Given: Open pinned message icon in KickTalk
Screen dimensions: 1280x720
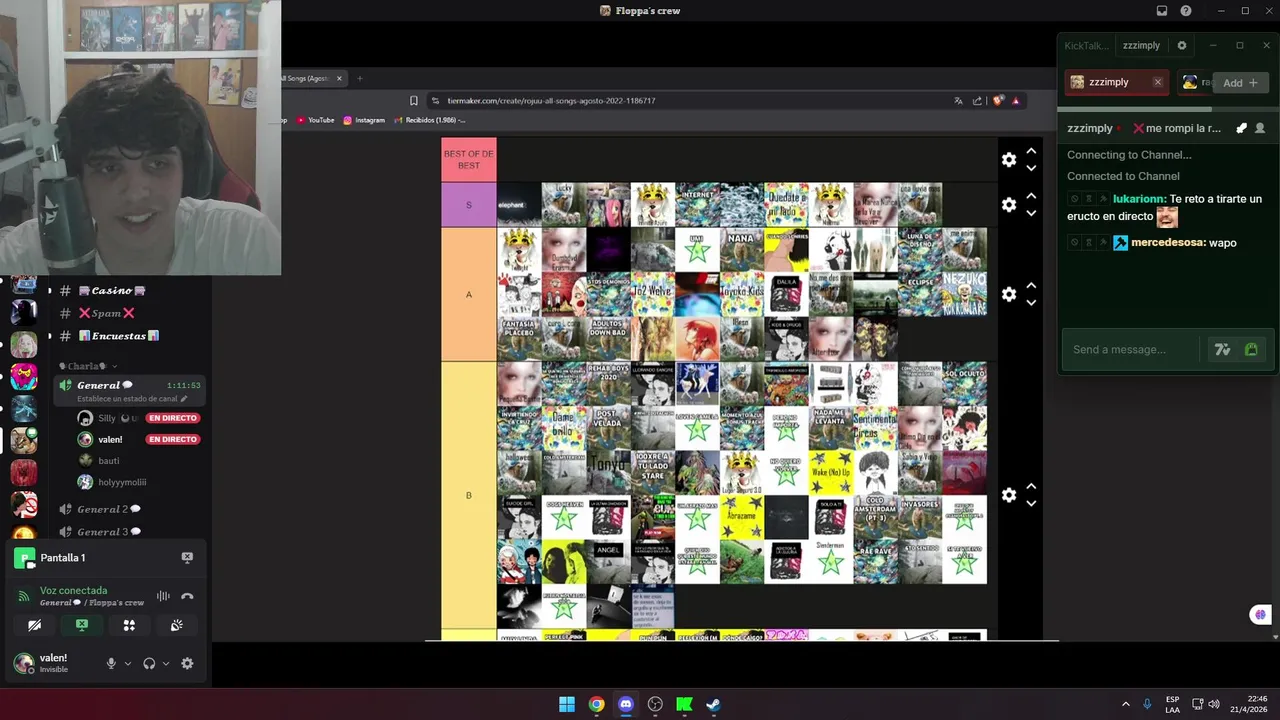Looking at the screenshot, I should click(1241, 128).
